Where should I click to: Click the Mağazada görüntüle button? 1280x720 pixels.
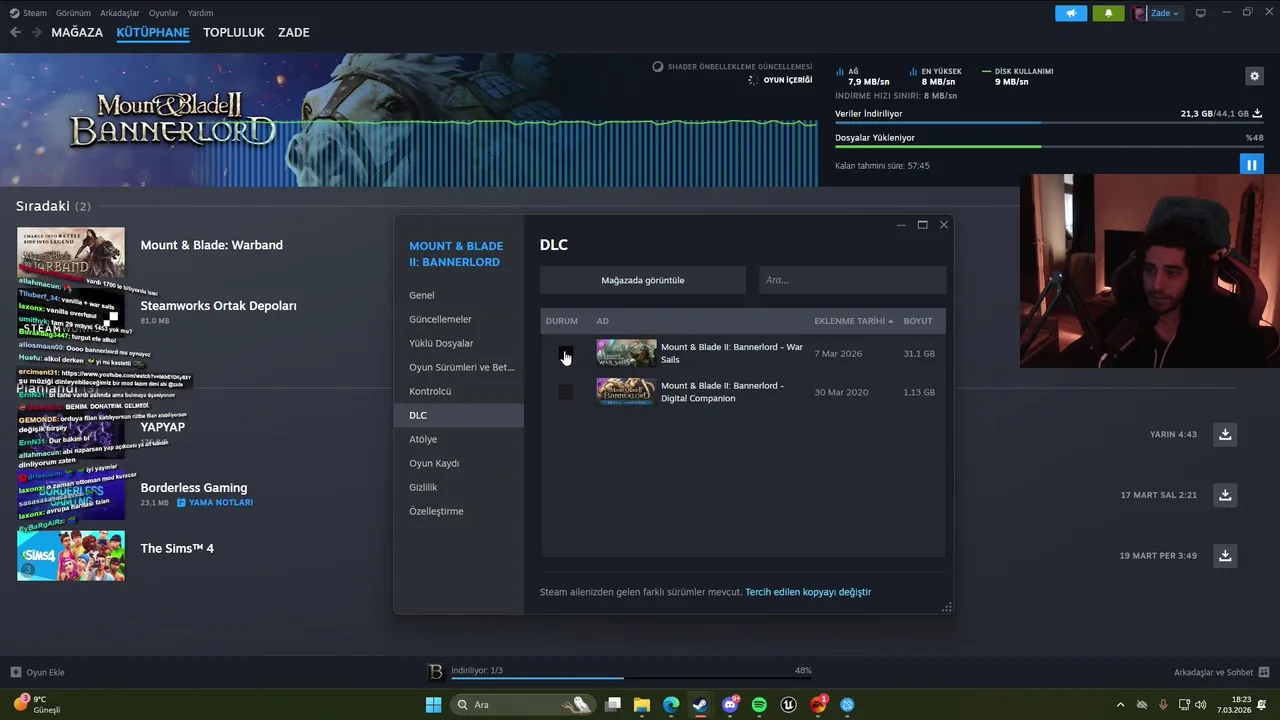643,280
